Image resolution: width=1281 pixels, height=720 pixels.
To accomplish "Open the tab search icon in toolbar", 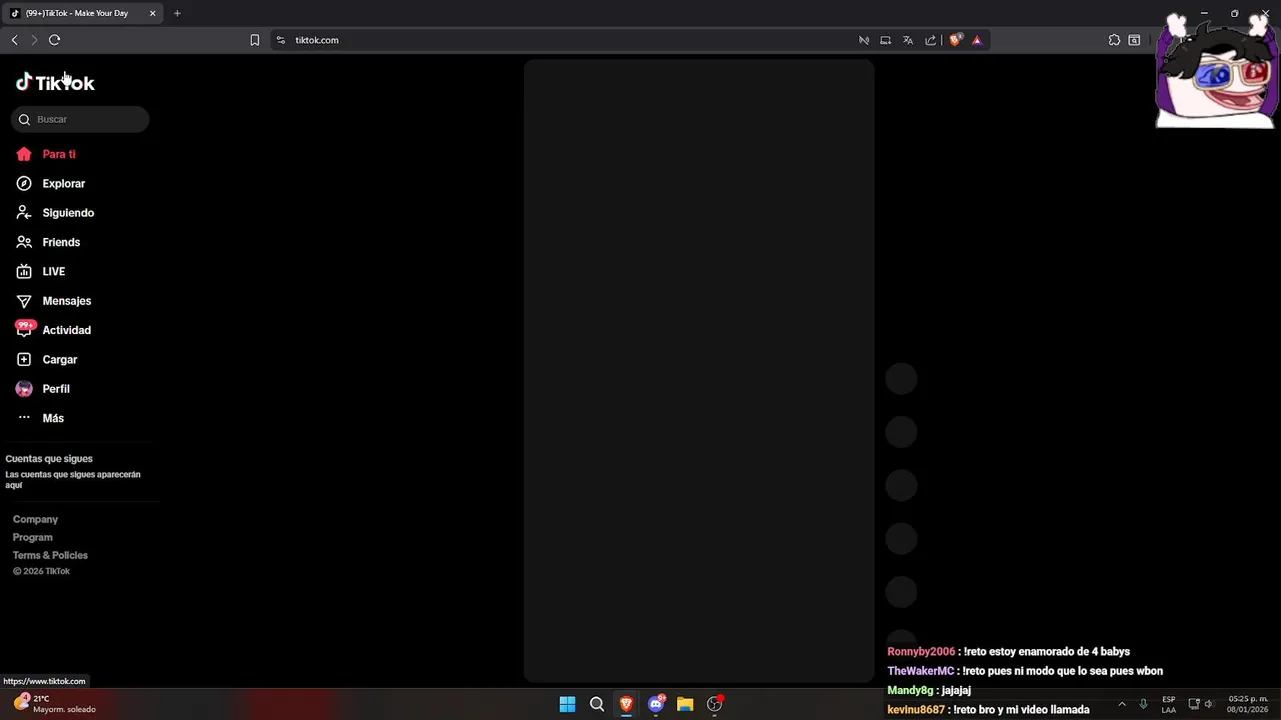I will (x=1134, y=40).
